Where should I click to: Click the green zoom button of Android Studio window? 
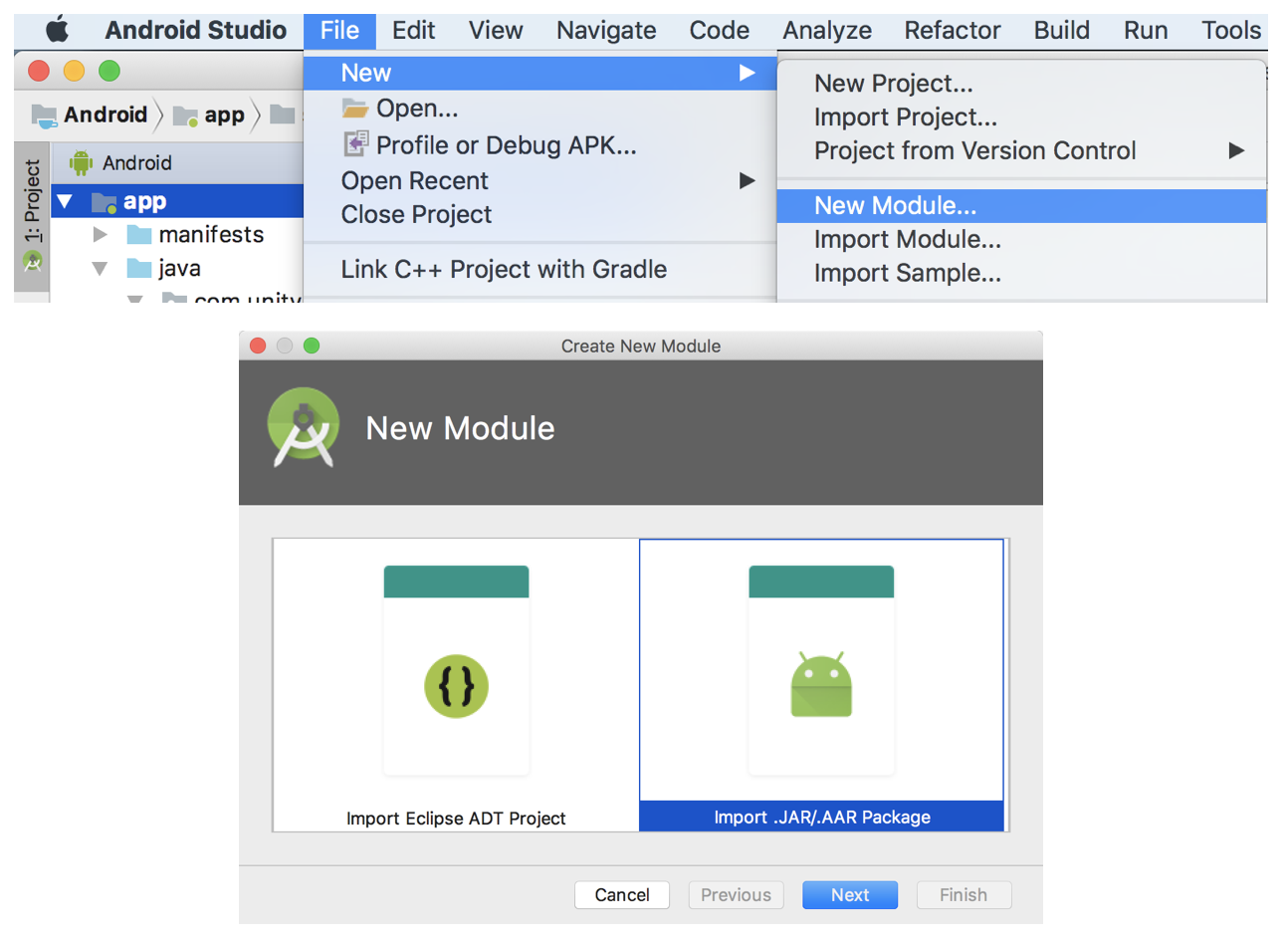109,71
